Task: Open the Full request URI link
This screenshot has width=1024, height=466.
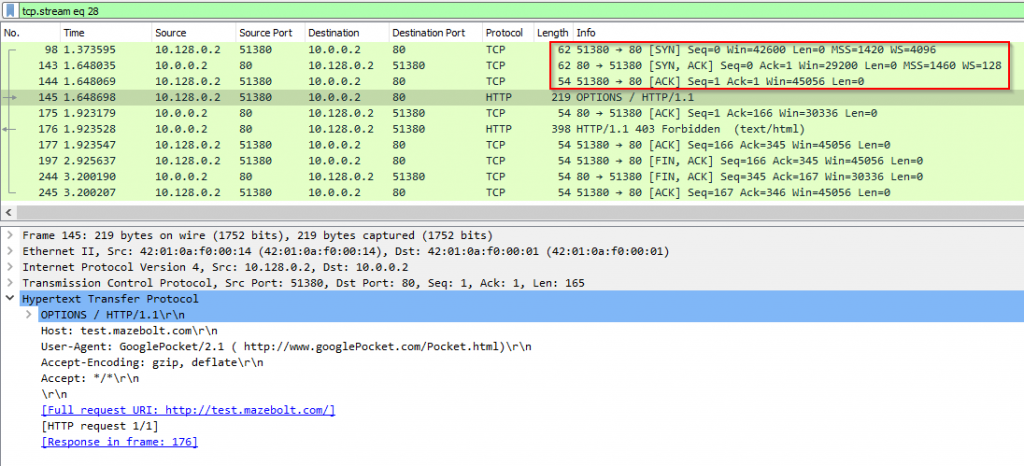Action: [188, 410]
